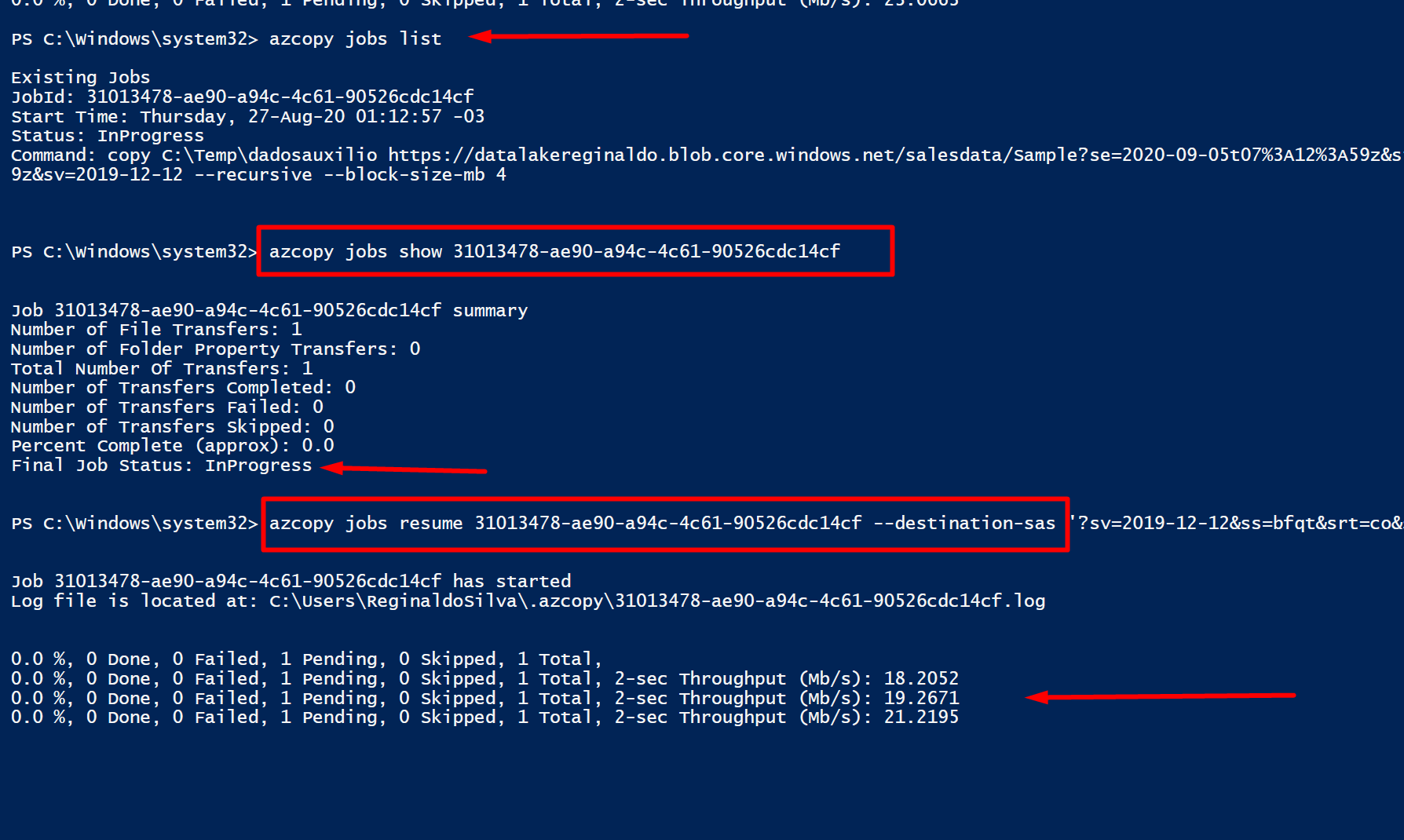1404x840 pixels.
Task: Click 'Total Number Of Transfers: 1' line
Action: pos(162,368)
